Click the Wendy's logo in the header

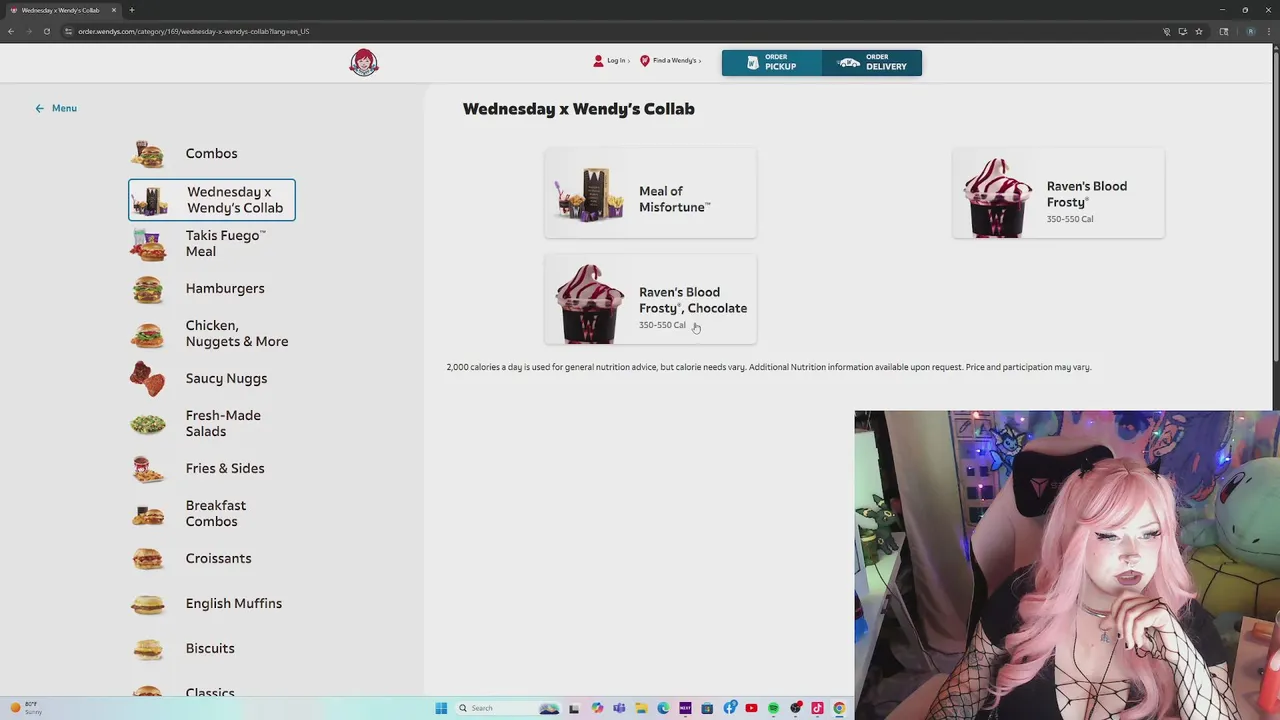tap(364, 63)
